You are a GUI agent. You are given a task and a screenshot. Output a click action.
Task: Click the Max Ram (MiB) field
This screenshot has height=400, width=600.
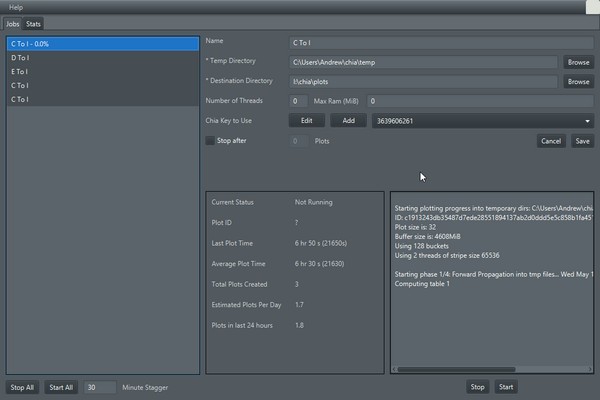click(480, 101)
